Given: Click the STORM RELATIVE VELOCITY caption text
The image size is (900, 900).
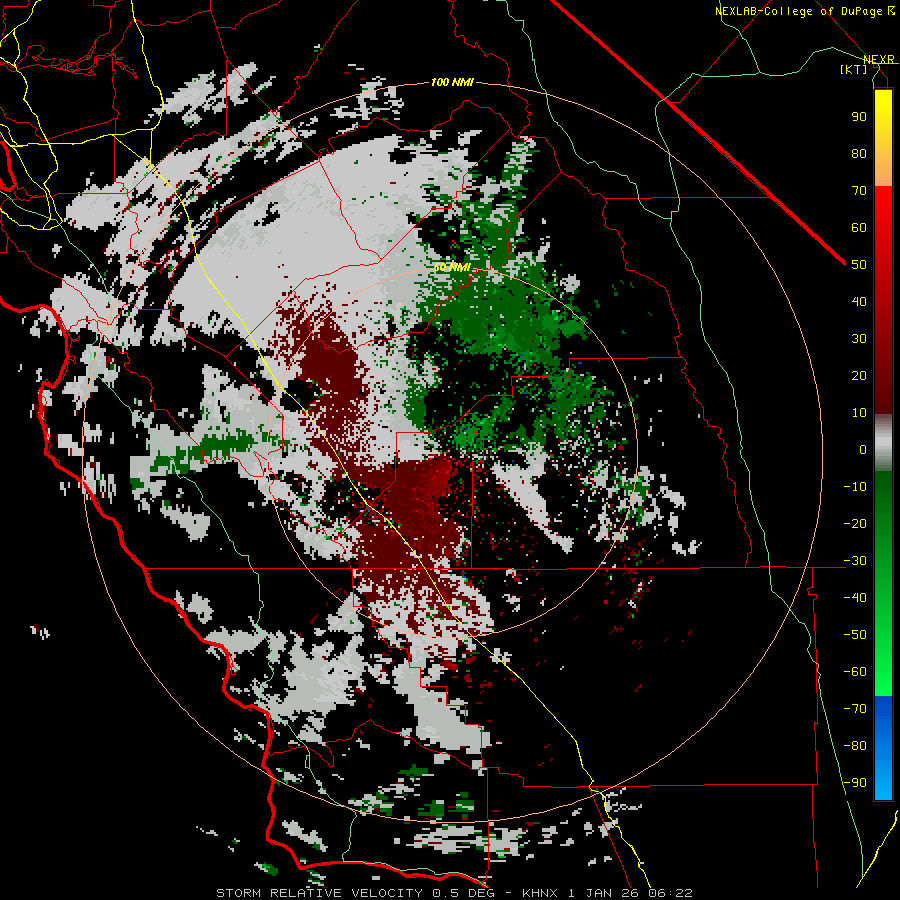Looking at the screenshot, I should coord(319,893).
